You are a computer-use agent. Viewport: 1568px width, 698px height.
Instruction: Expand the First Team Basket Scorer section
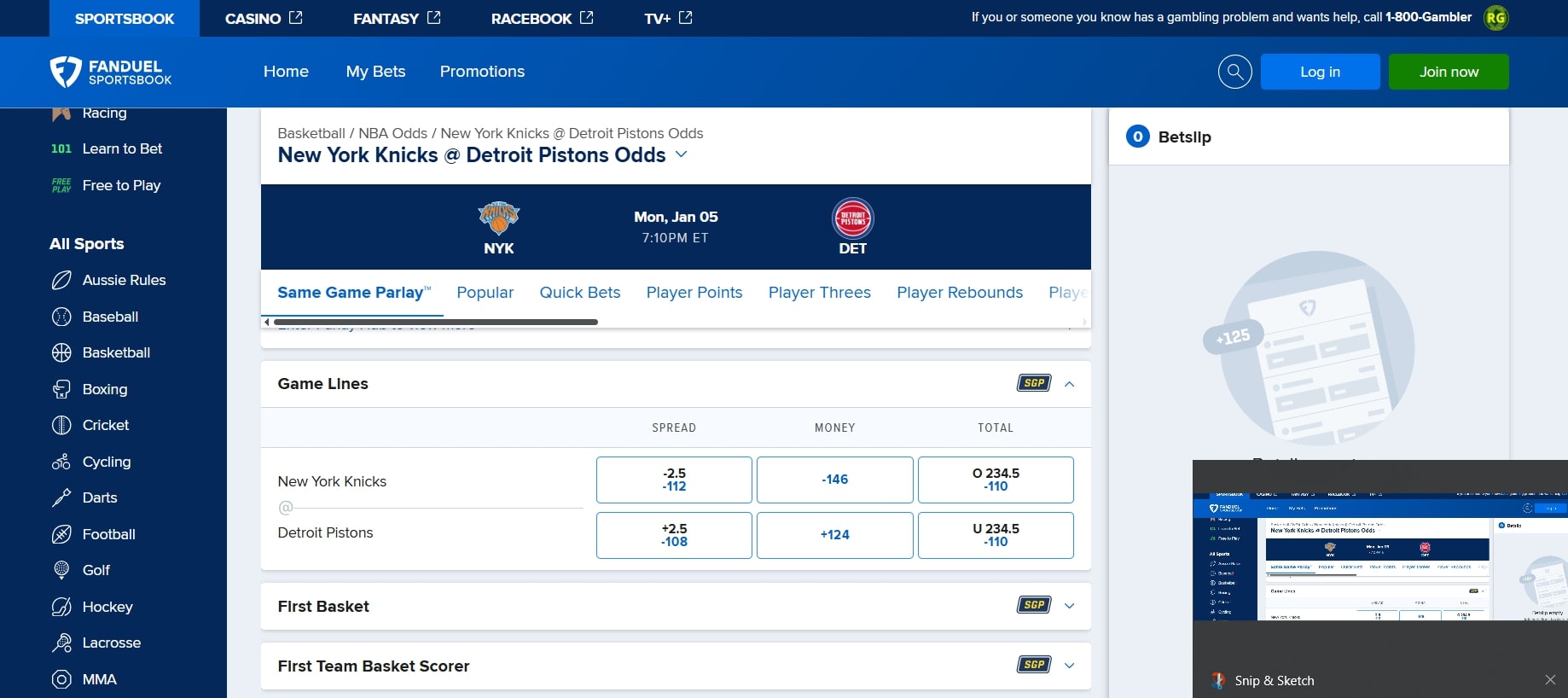[1070, 666]
